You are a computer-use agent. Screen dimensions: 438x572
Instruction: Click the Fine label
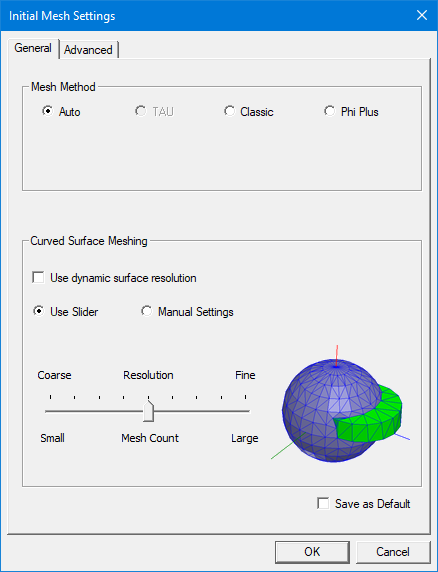[245, 375]
